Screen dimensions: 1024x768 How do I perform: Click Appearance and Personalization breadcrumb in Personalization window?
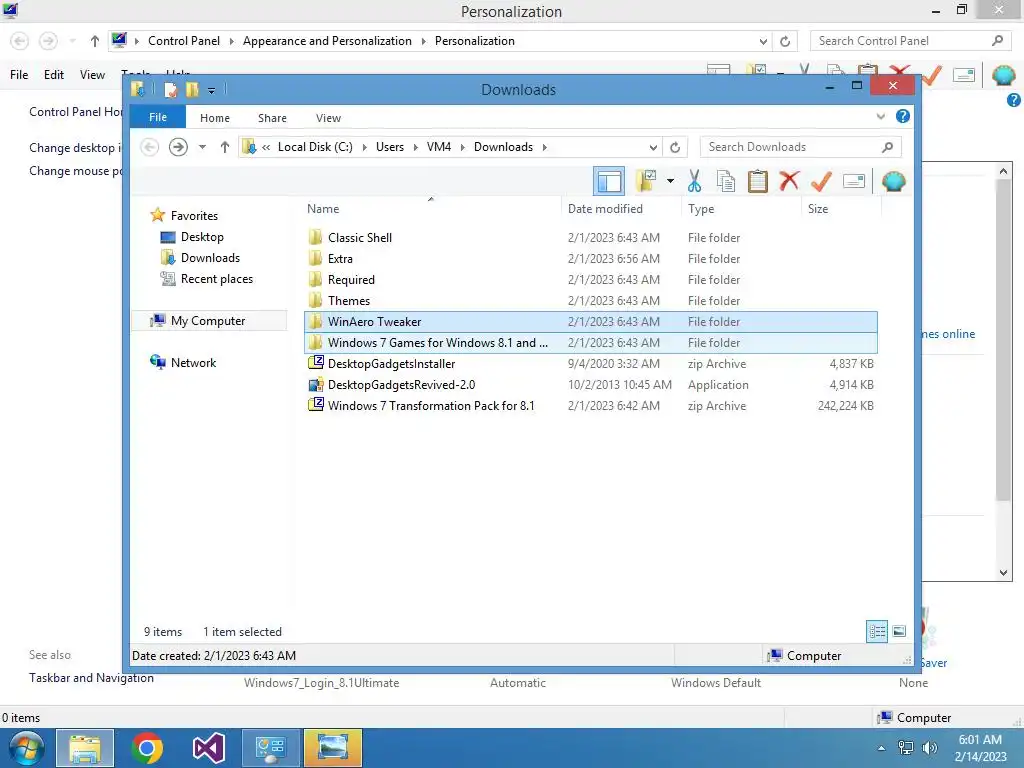coord(327,40)
